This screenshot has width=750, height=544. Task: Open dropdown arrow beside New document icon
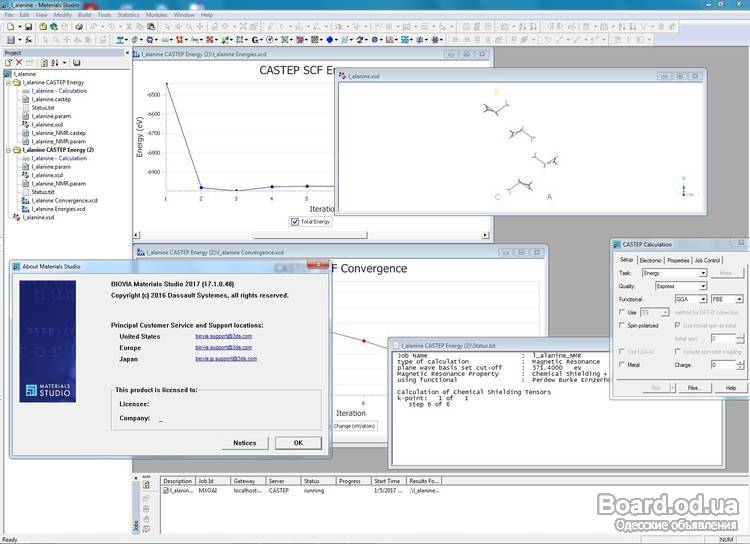[20, 26]
